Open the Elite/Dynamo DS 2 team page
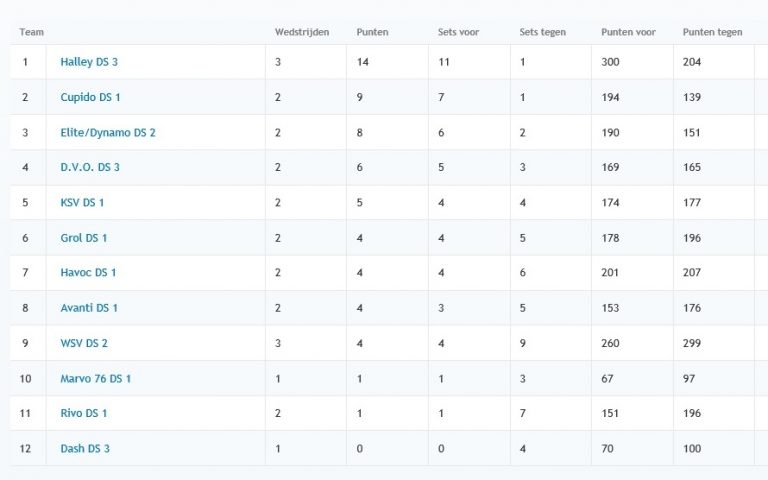Screen dimensions: 768x480 (x=107, y=132)
